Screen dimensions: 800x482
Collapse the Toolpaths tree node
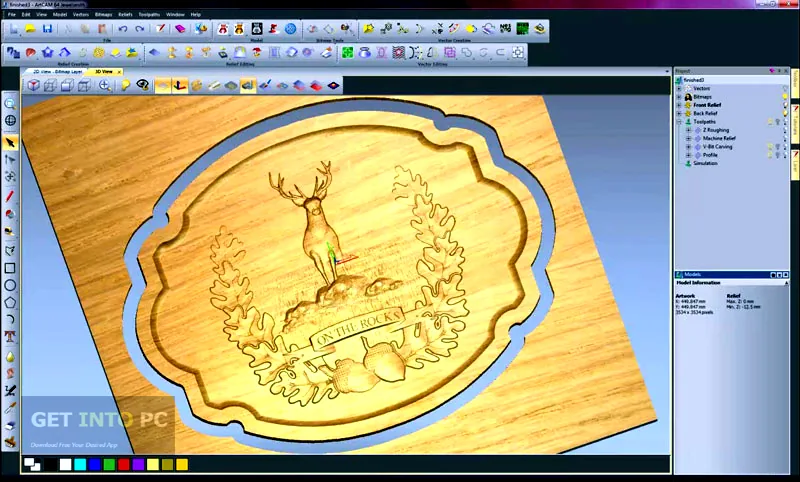(x=679, y=122)
